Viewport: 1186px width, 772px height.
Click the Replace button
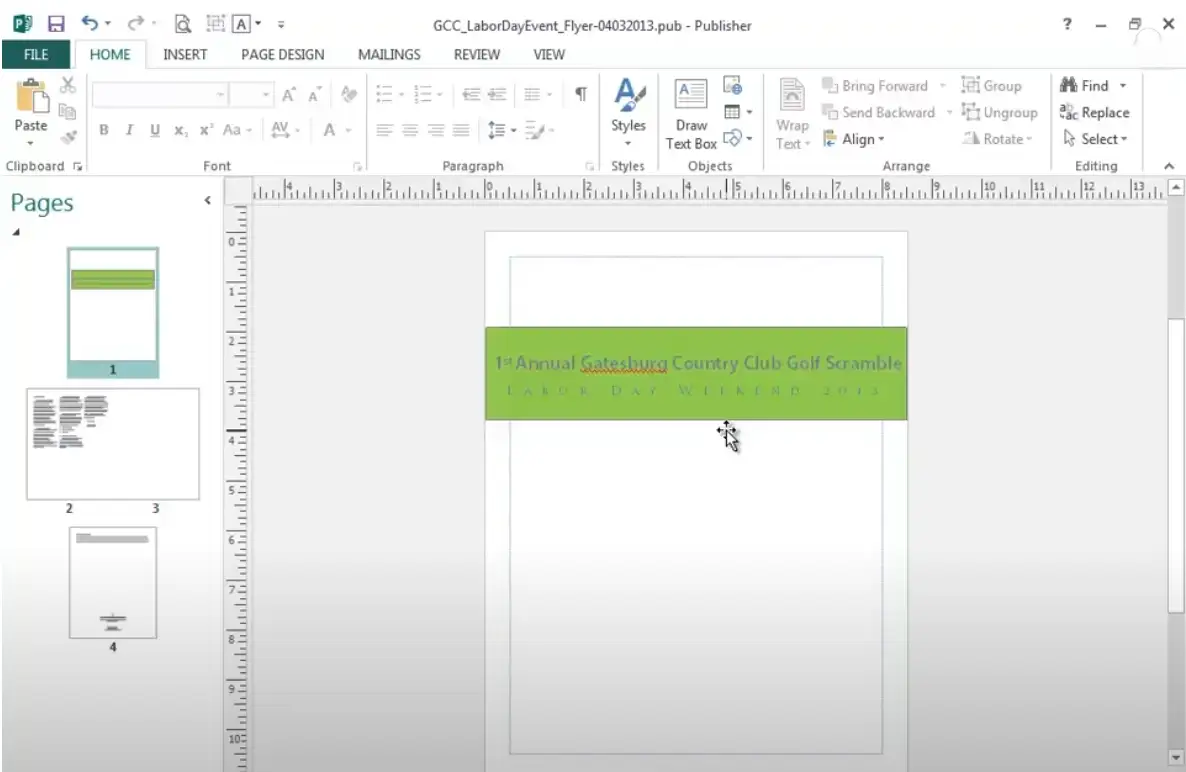(1094, 113)
